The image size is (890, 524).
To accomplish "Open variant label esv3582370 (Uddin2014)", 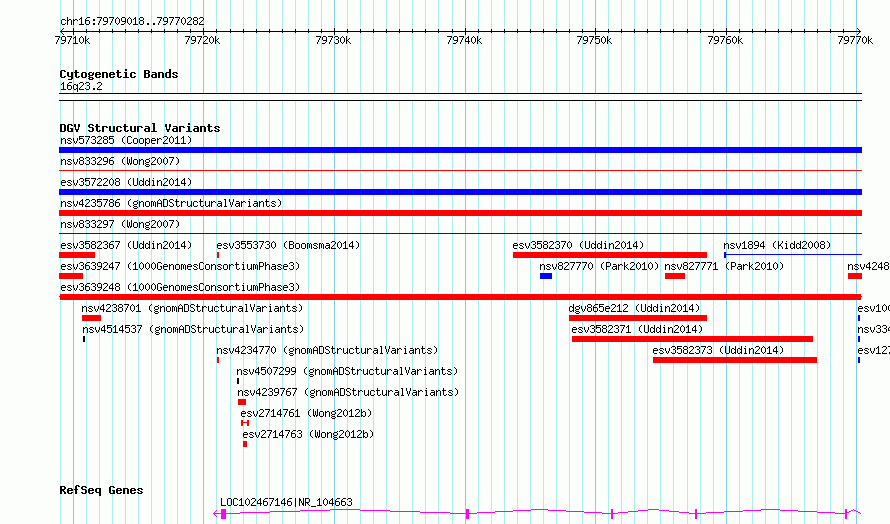I will click(x=578, y=245).
